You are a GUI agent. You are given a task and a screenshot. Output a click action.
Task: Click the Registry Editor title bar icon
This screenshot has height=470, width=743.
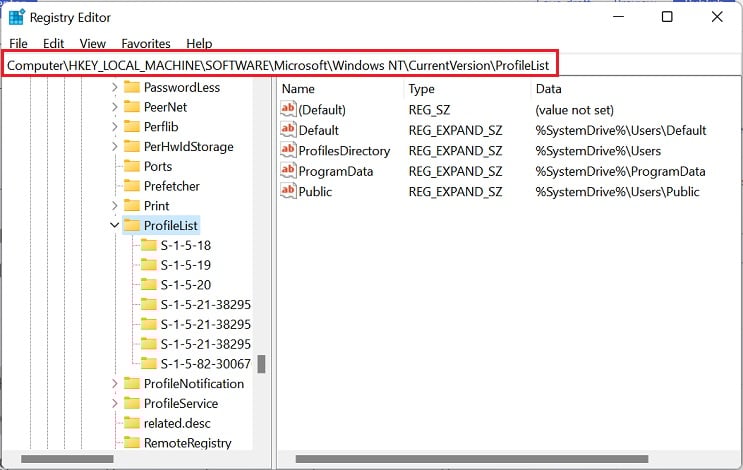pyautogui.click(x=17, y=17)
